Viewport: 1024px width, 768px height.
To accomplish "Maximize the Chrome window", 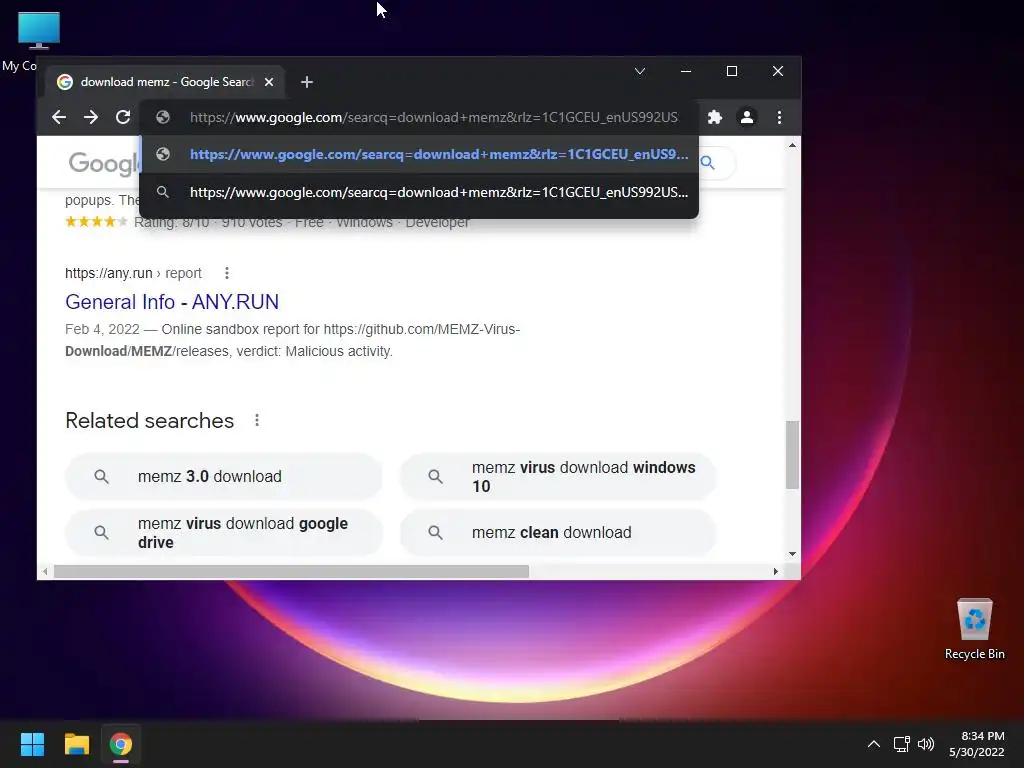I will coord(732,71).
